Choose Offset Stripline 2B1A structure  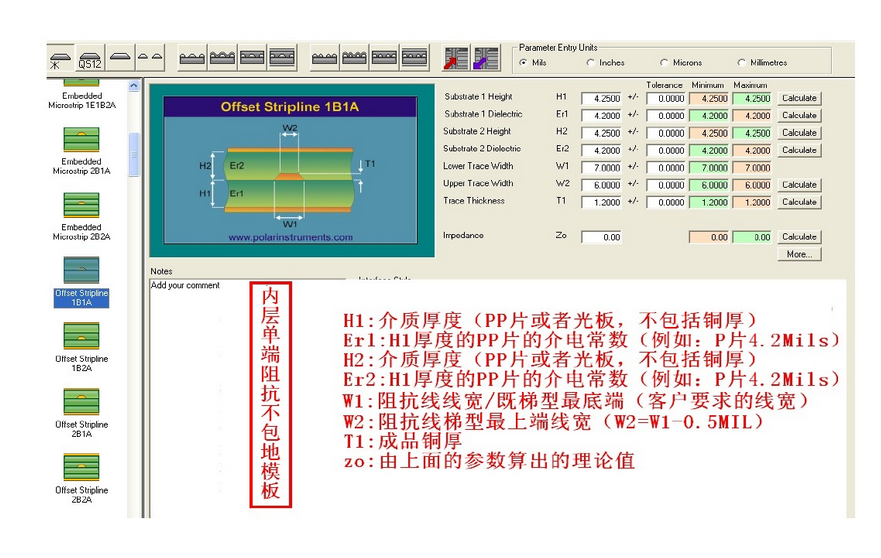(x=81, y=414)
